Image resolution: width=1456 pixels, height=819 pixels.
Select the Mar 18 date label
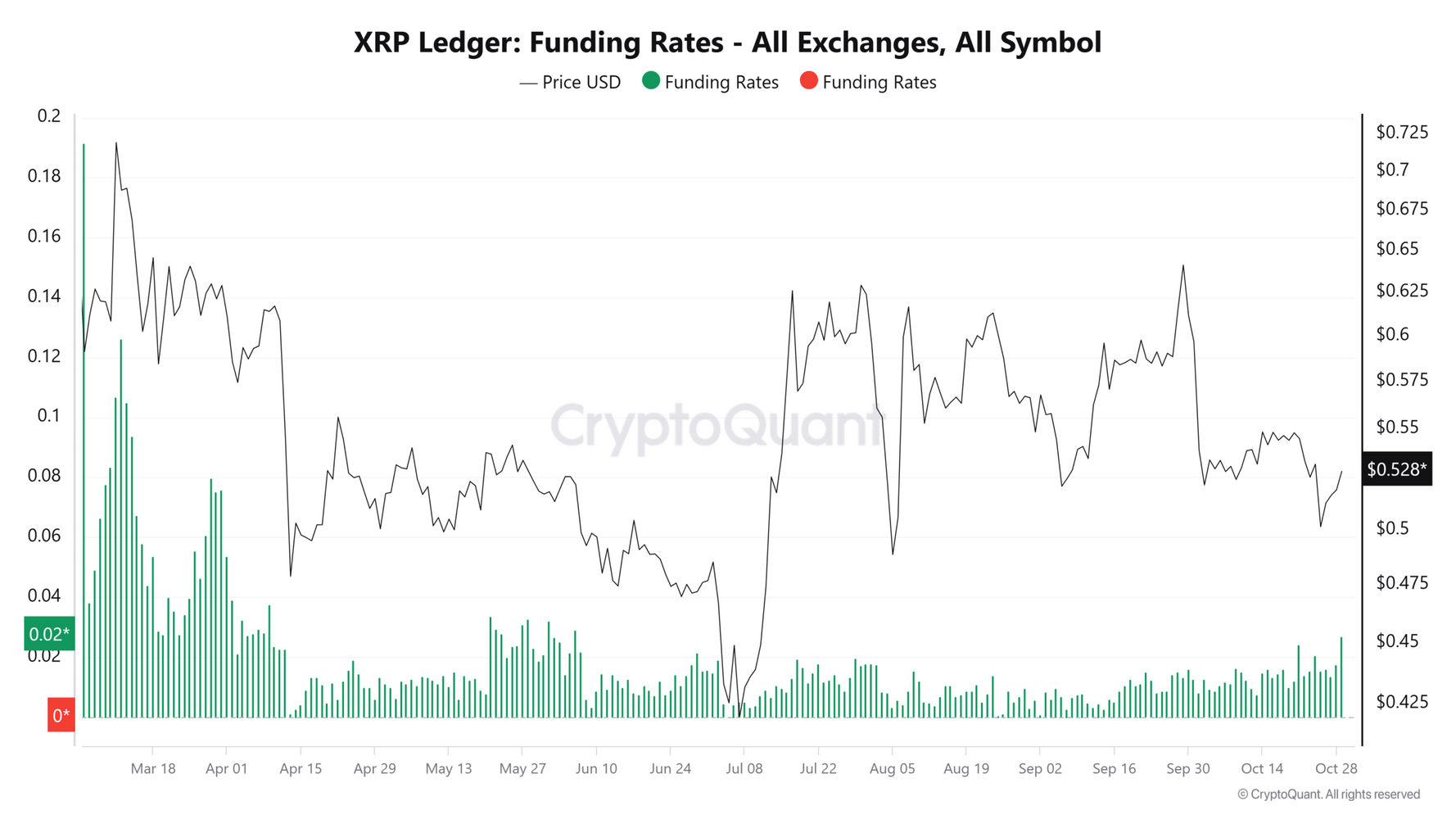153,769
